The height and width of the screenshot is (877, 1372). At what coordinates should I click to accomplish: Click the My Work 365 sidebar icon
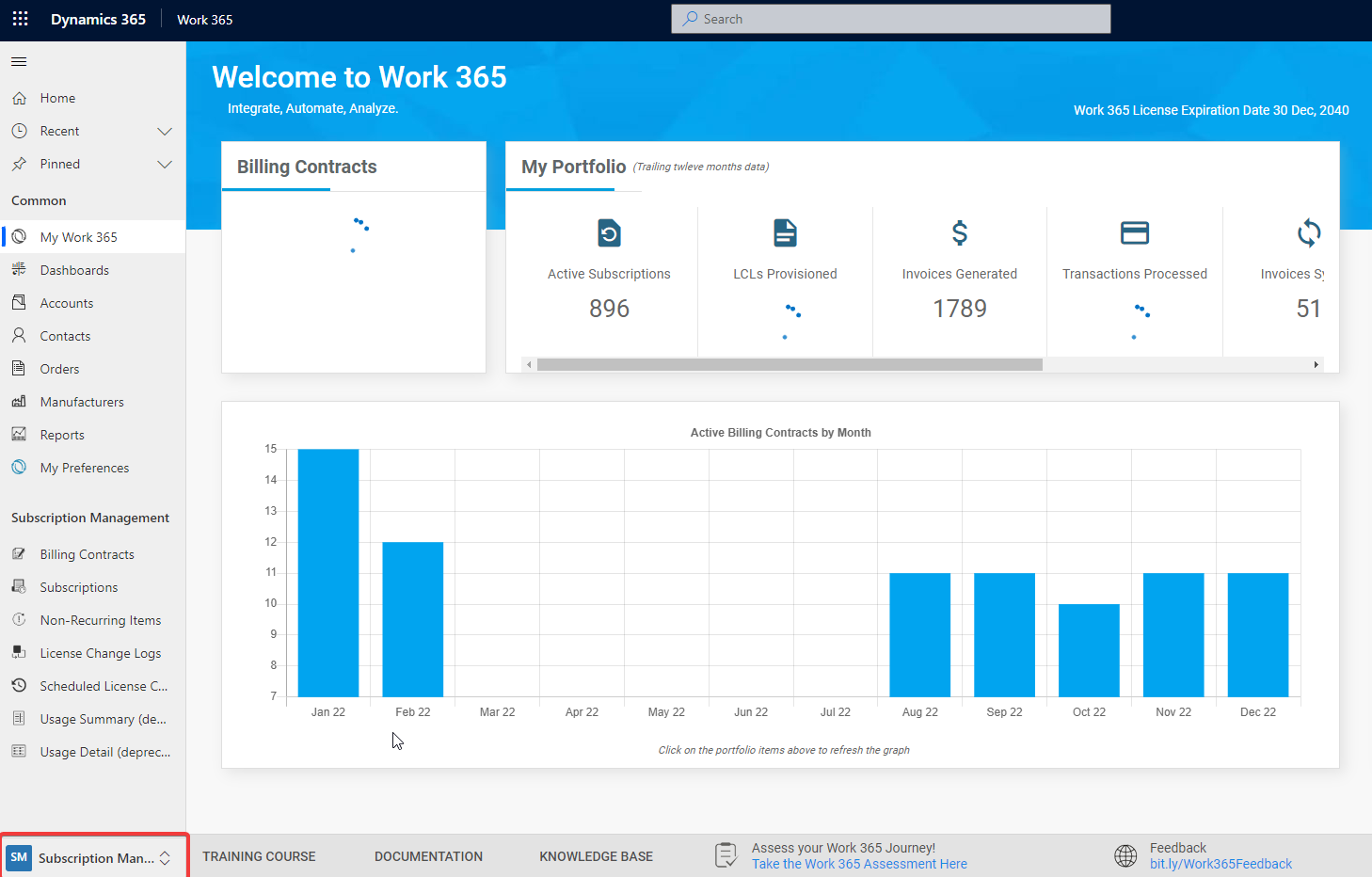tap(19, 237)
